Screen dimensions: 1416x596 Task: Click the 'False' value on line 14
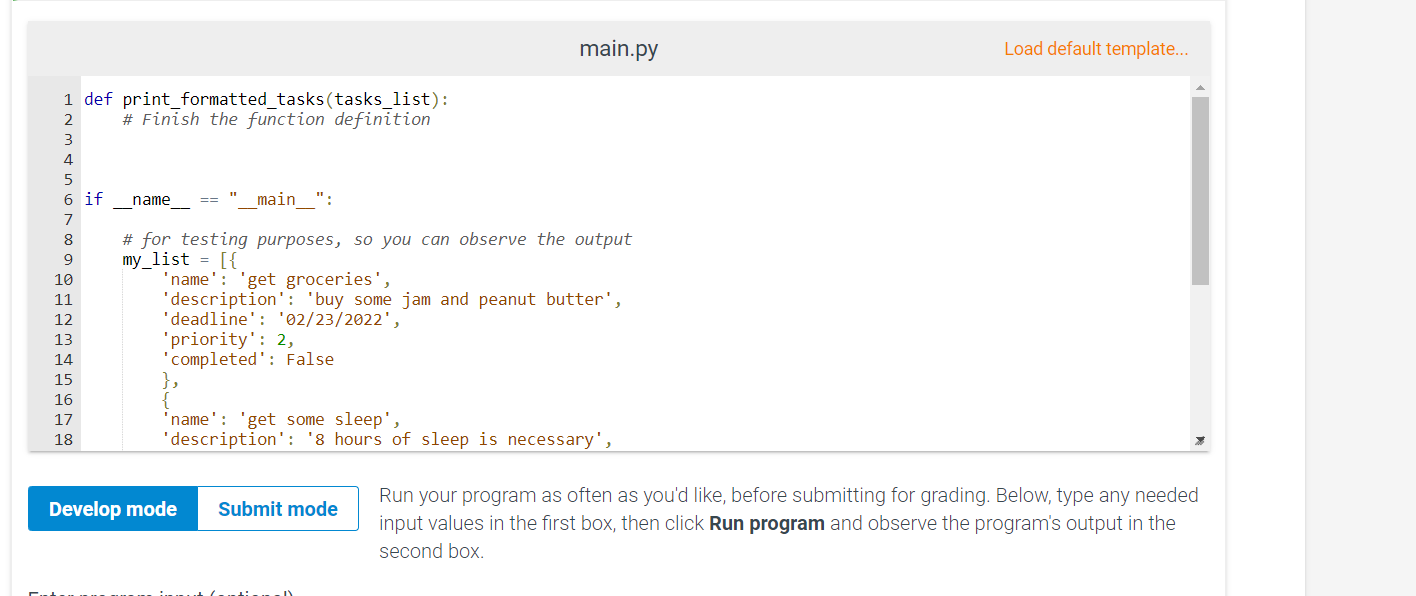310,359
